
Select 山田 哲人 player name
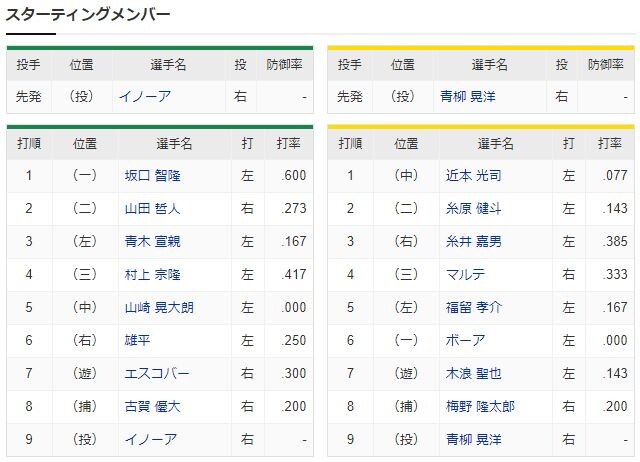click(153, 209)
